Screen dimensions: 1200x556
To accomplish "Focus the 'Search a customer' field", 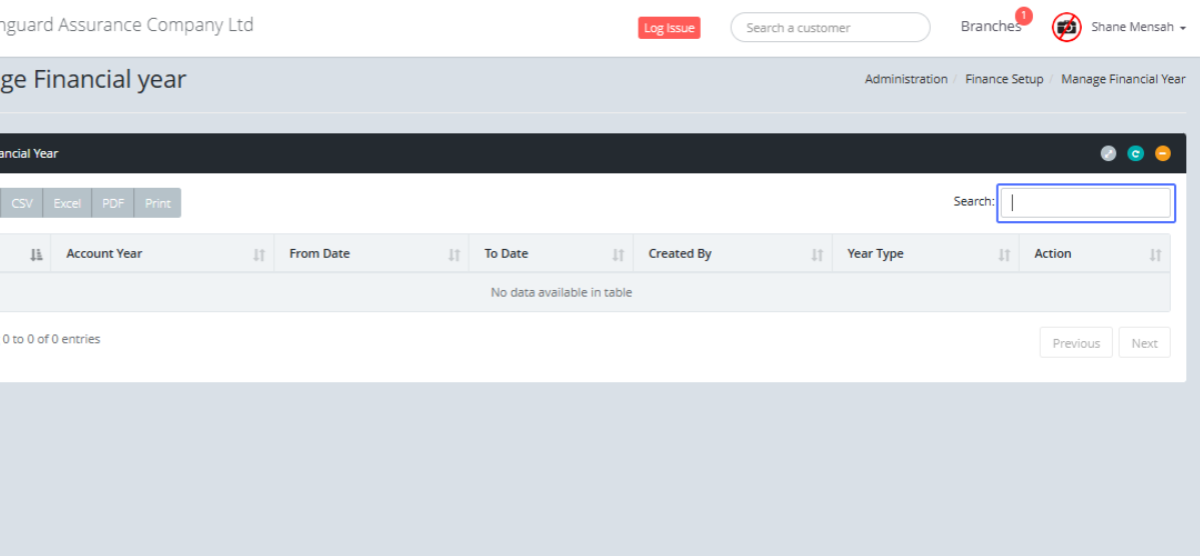I will 830,28.
